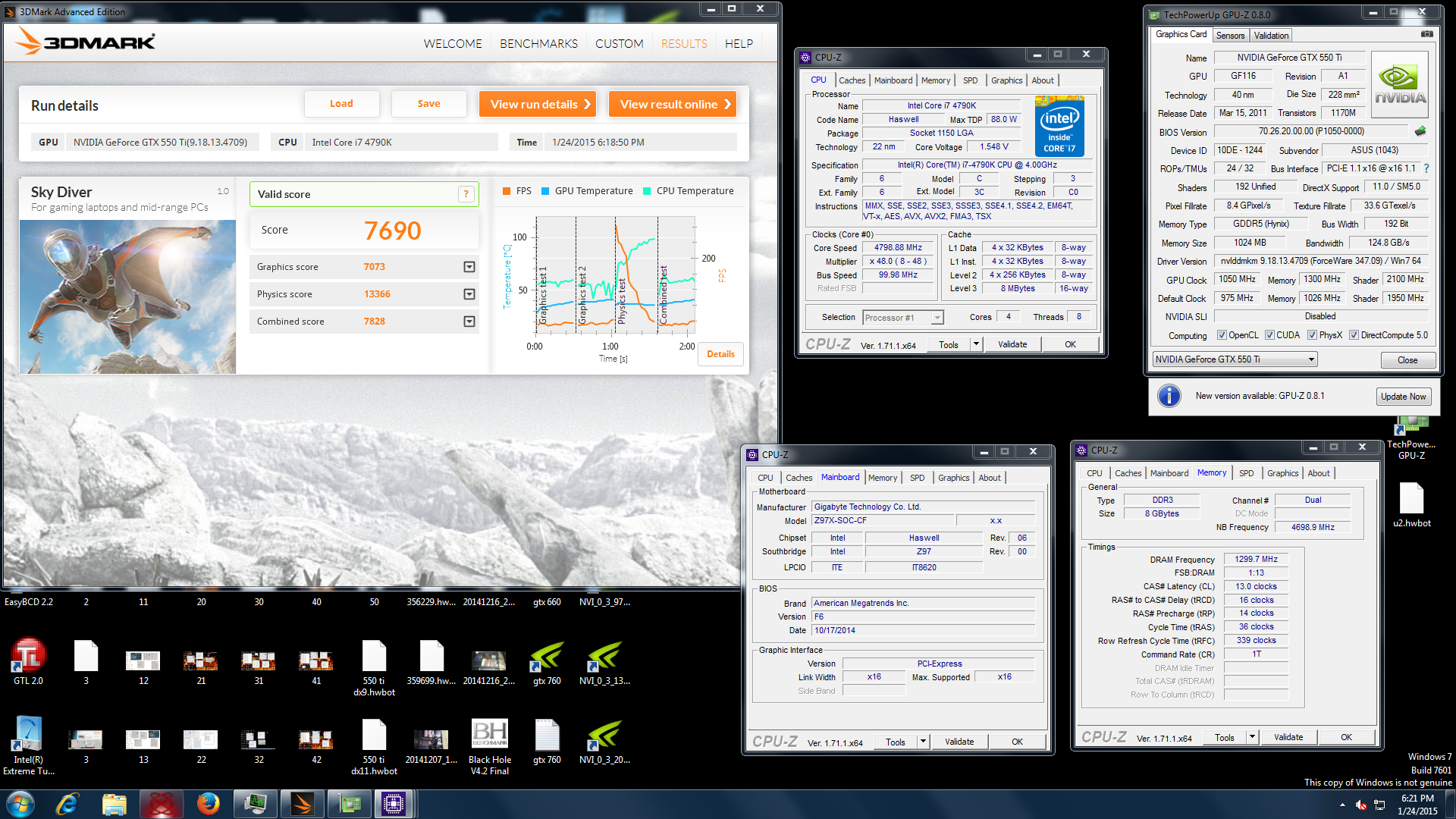
Task: Show hidden icons in the system tray
Action: (1342, 805)
